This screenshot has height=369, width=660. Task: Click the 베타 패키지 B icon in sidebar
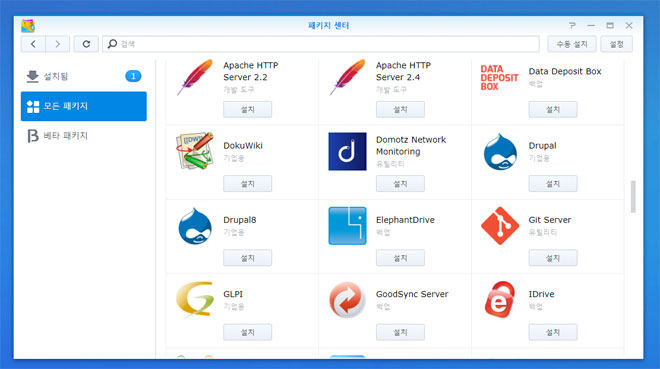(33, 135)
